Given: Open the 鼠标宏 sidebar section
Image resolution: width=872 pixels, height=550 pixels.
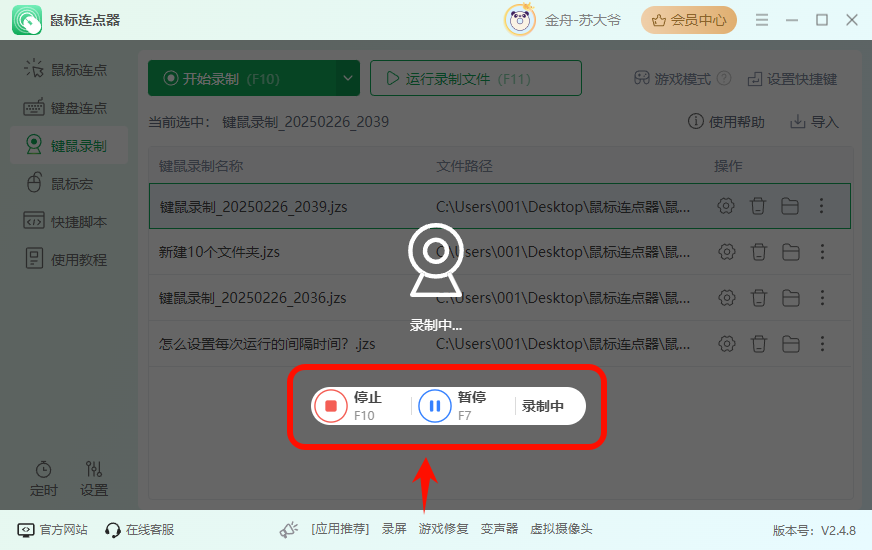Looking at the screenshot, I should tap(60, 184).
